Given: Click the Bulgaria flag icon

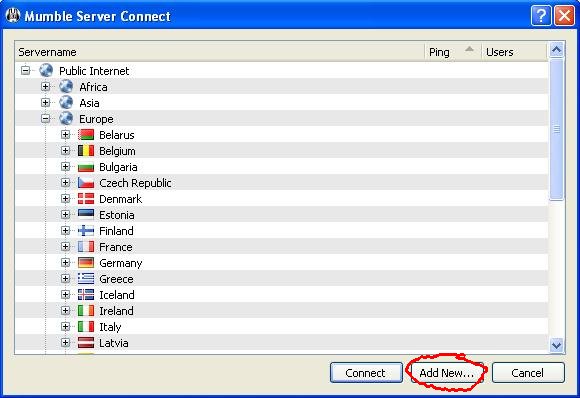Looking at the screenshot, I should click(86, 167).
